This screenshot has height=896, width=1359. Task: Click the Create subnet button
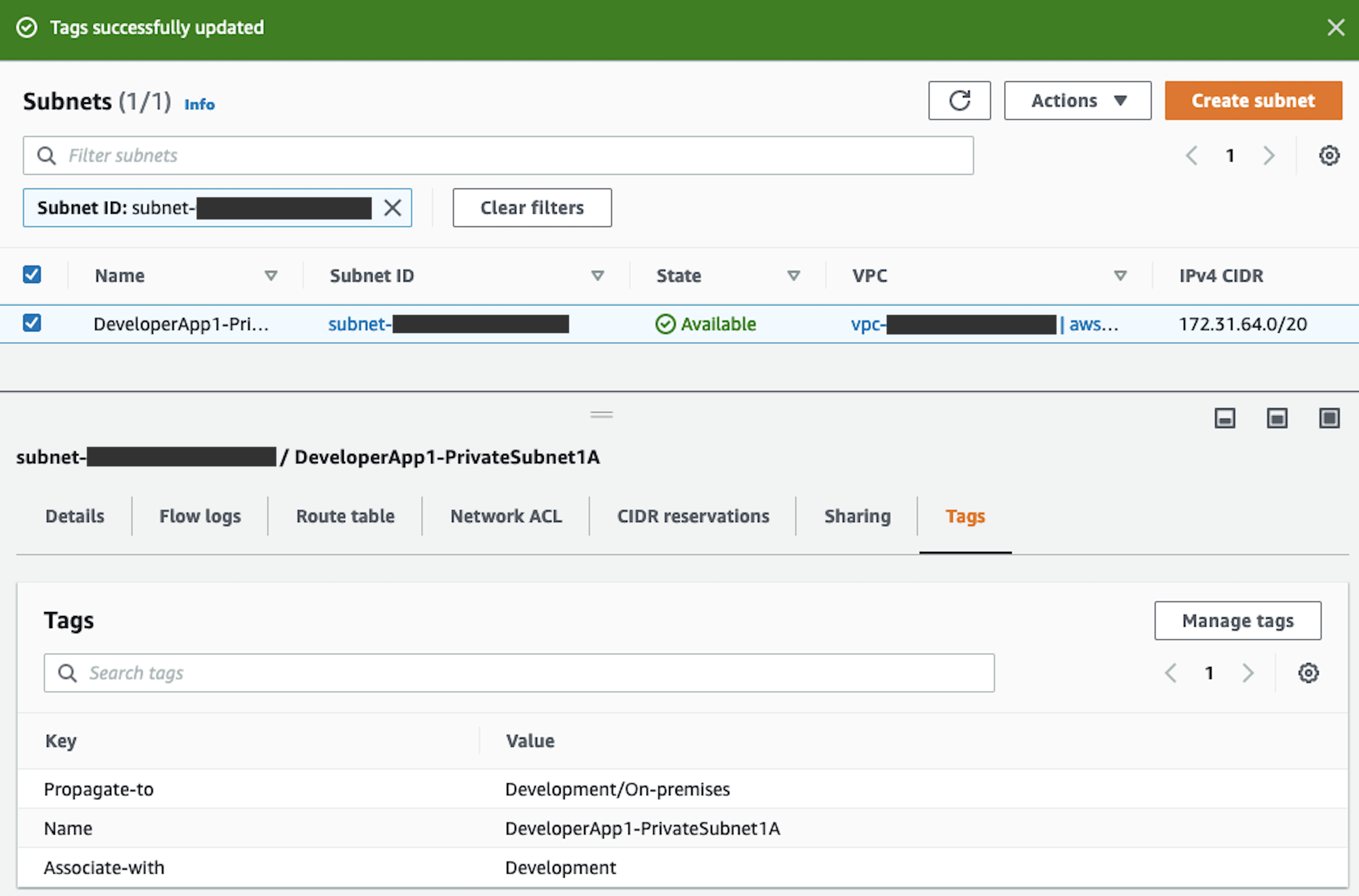pyautogui.click(x=1253, y=101)
